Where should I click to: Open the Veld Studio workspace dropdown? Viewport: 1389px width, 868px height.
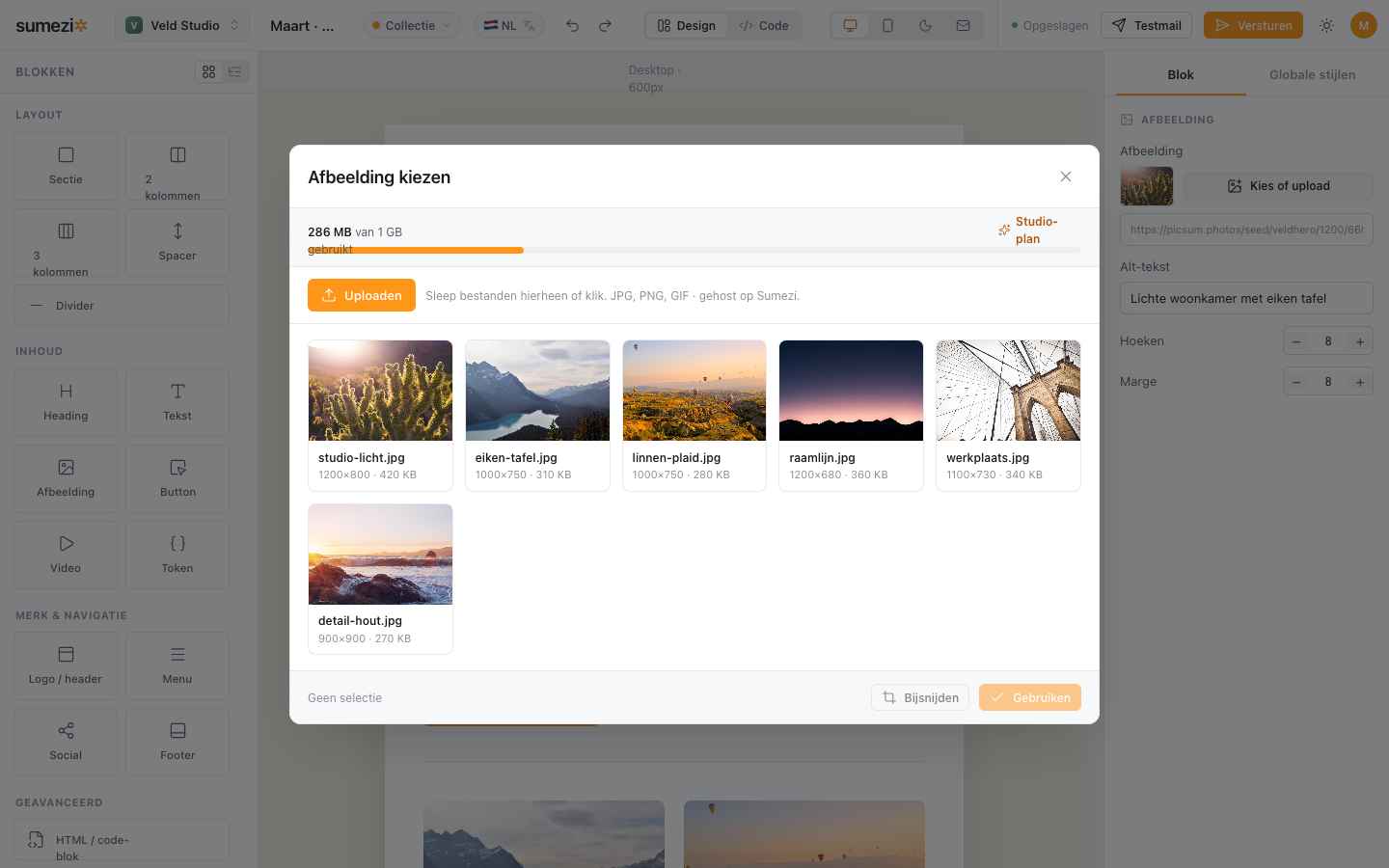(182, 26)
